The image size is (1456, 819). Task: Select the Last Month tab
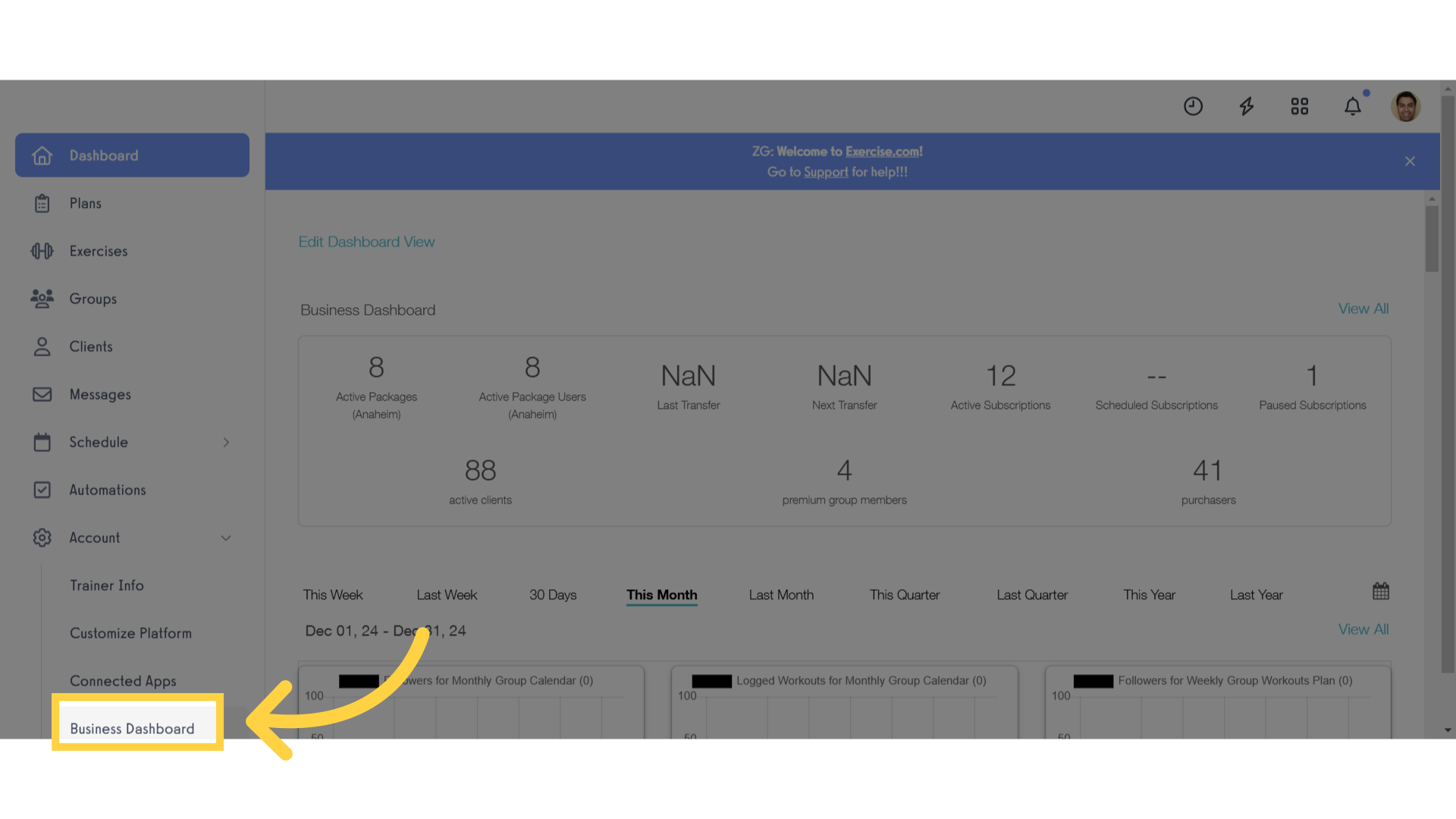[781, 594]
